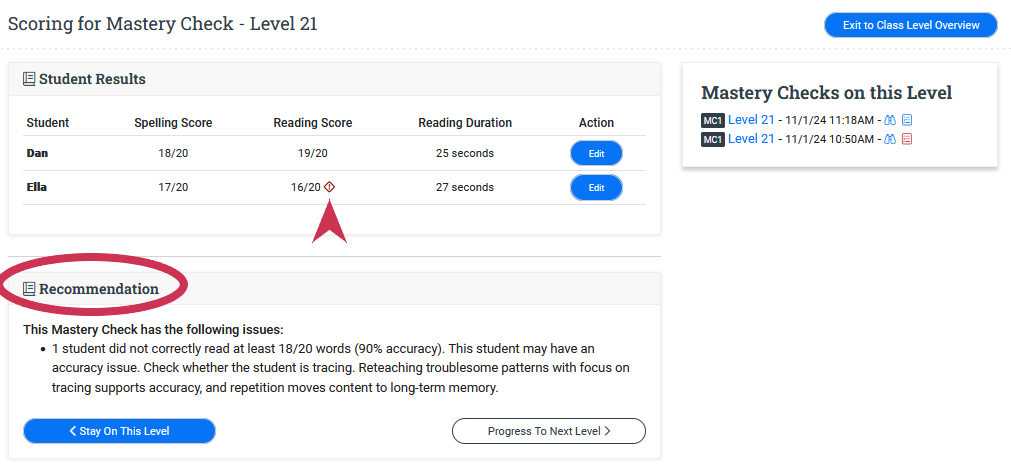Click the Reading Duration column header
This screenshot has height=475, width=1011.
(x=464, y=123)
